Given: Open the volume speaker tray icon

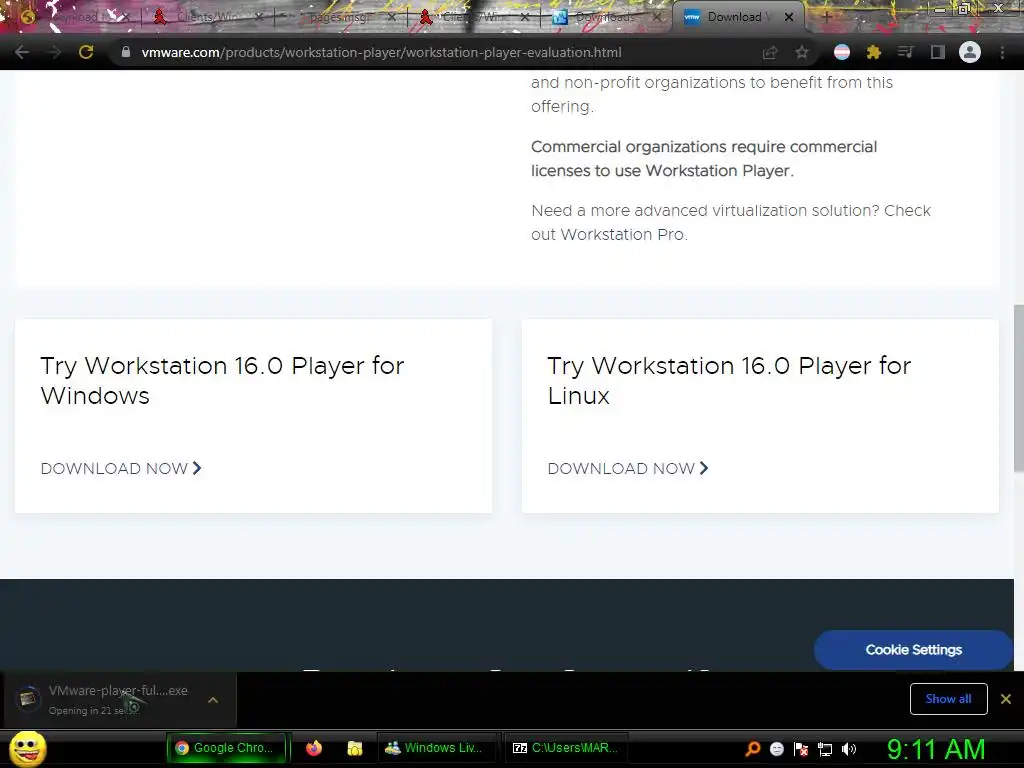Looking at the screenshot, I should pos(849,748).
